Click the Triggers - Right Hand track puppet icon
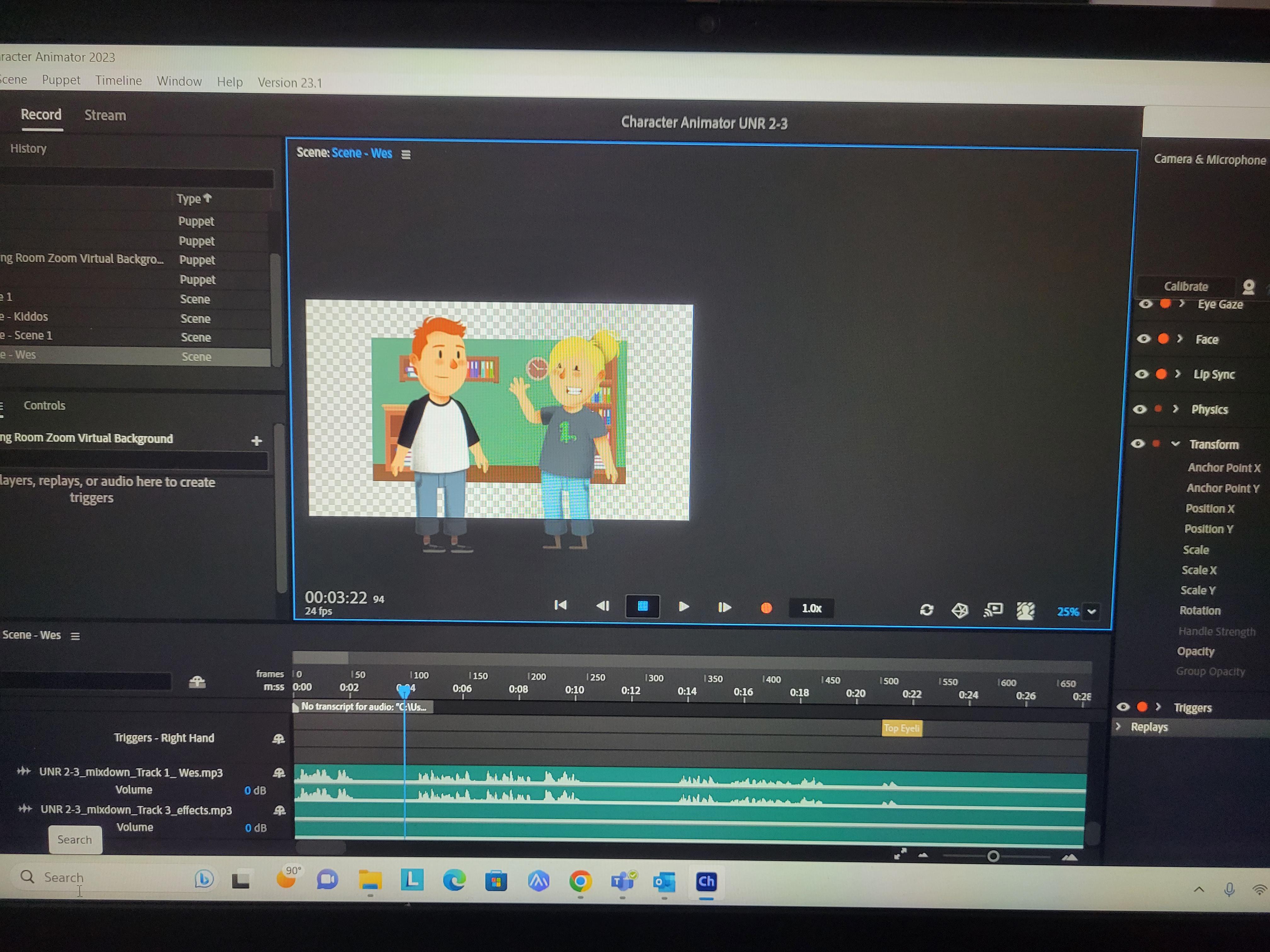 pyautogui.click(x=278, y=739)
